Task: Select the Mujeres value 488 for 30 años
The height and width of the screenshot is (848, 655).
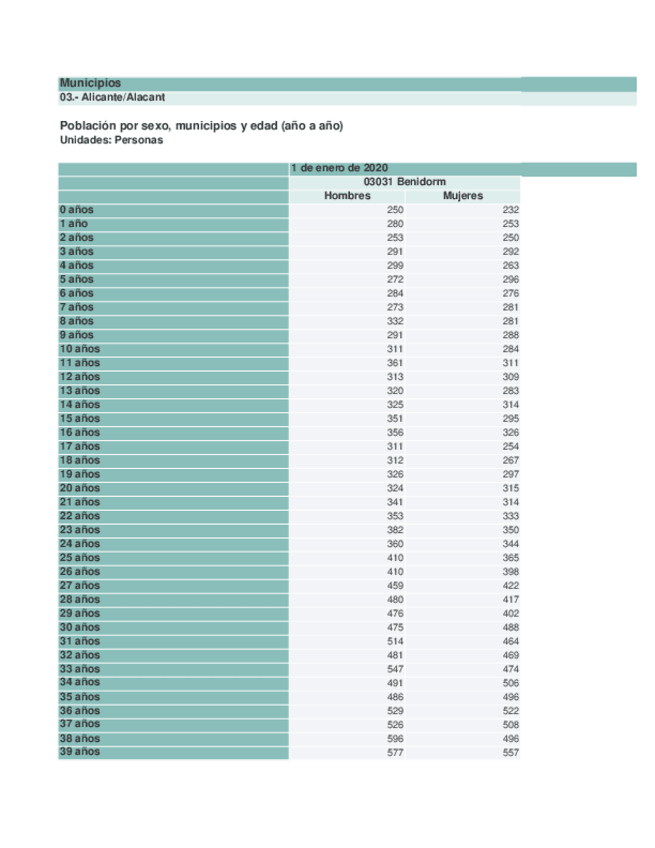Action: coord(511,627)
